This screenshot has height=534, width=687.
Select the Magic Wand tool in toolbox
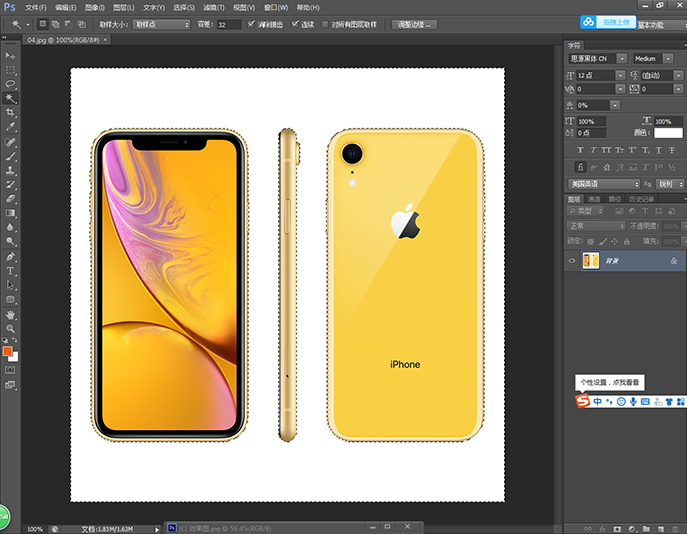(x=10, y=98)
